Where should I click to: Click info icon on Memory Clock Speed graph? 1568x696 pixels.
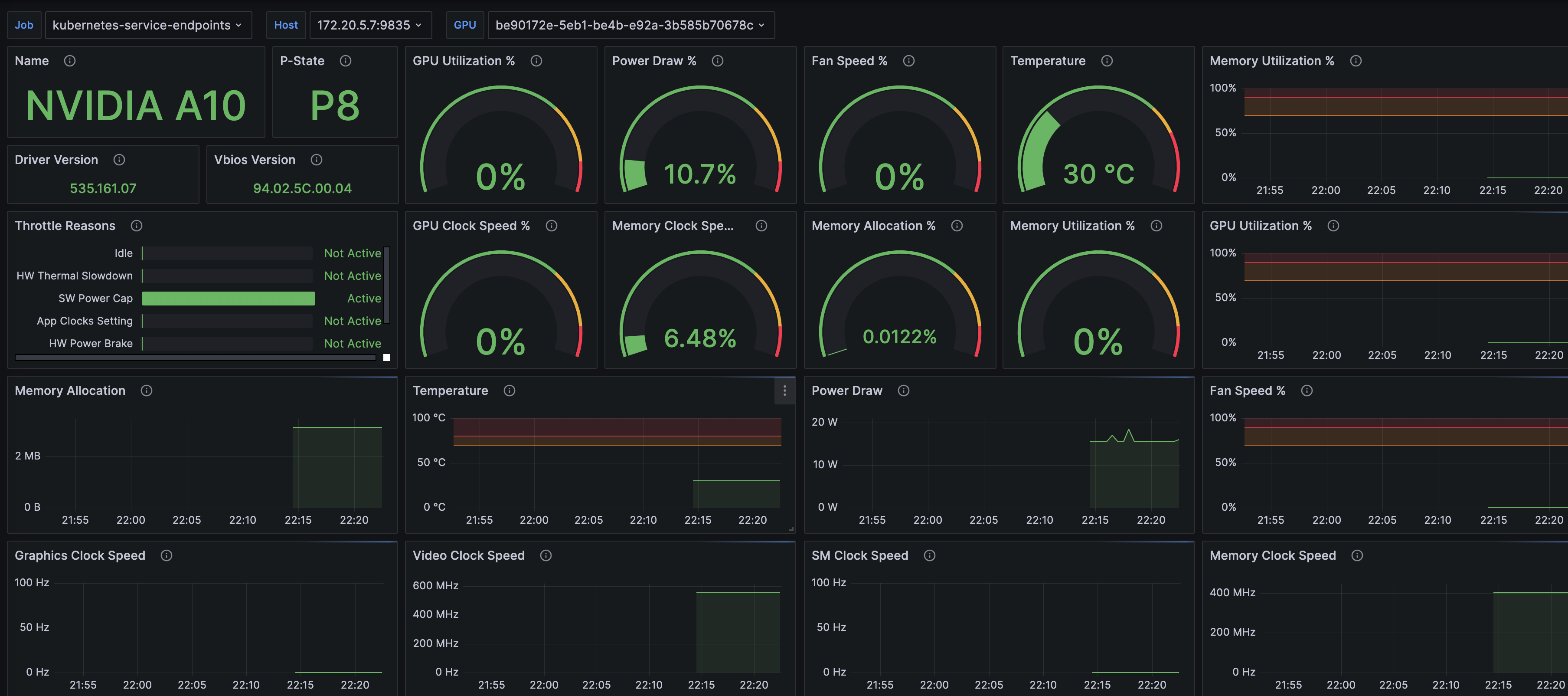1357,555
